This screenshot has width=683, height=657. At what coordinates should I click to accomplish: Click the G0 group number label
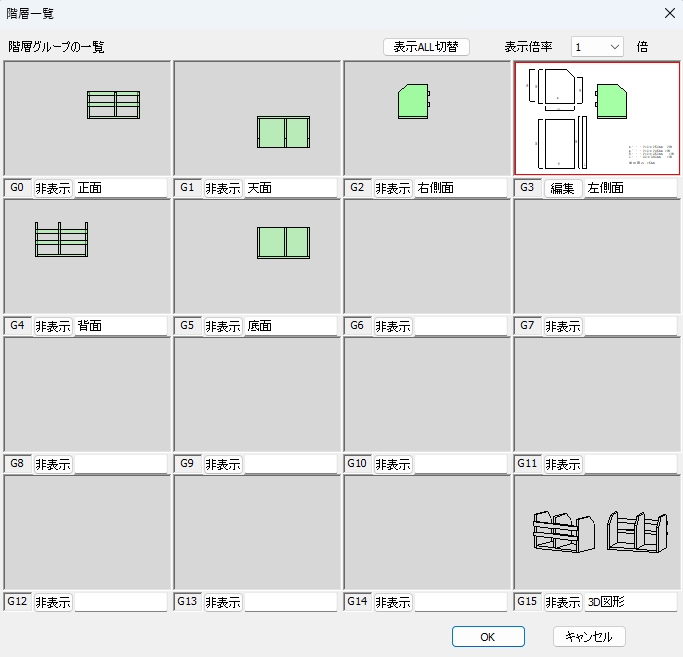(x=17, y=188)
